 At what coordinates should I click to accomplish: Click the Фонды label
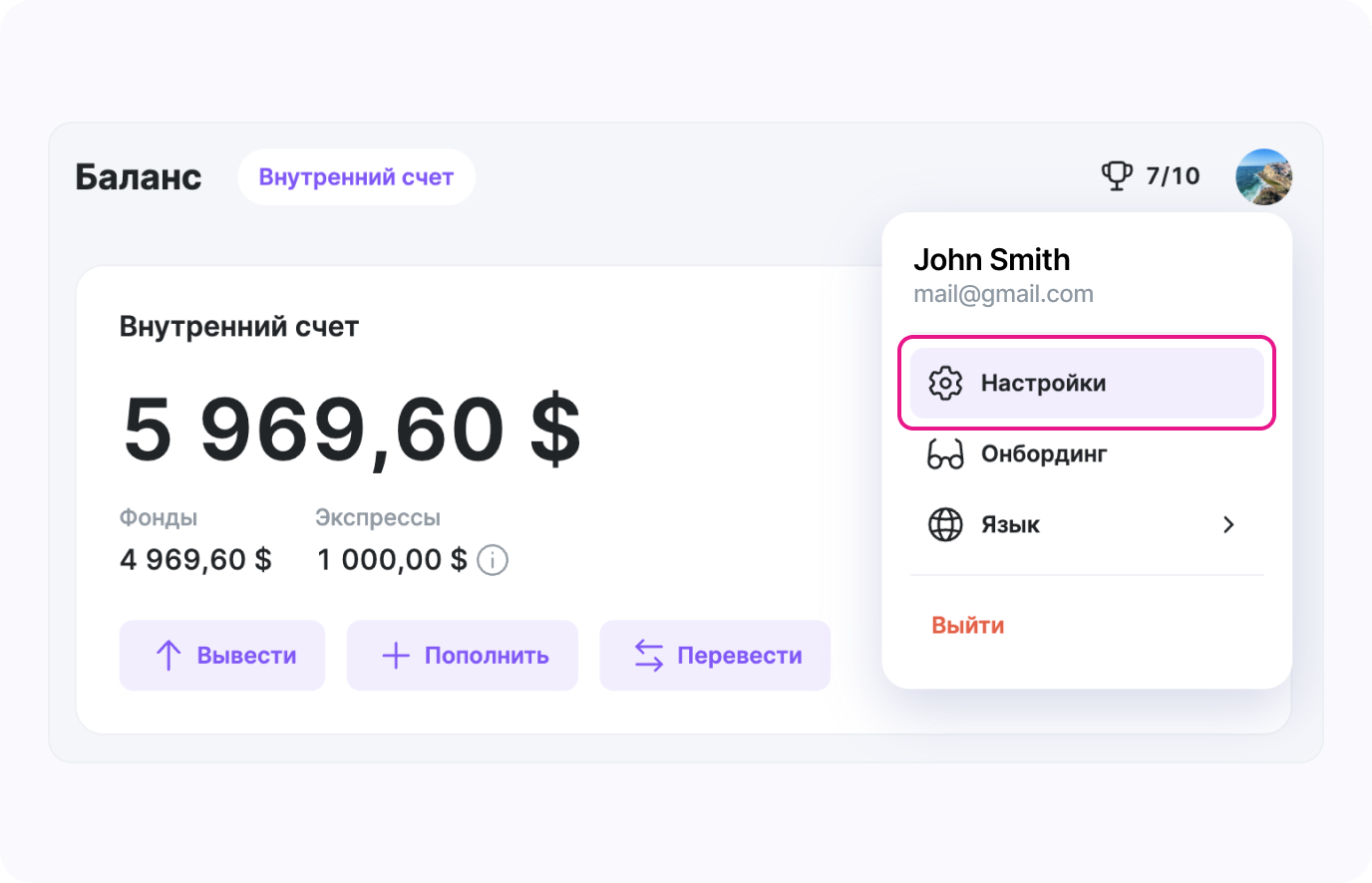[x=159, y=518]
